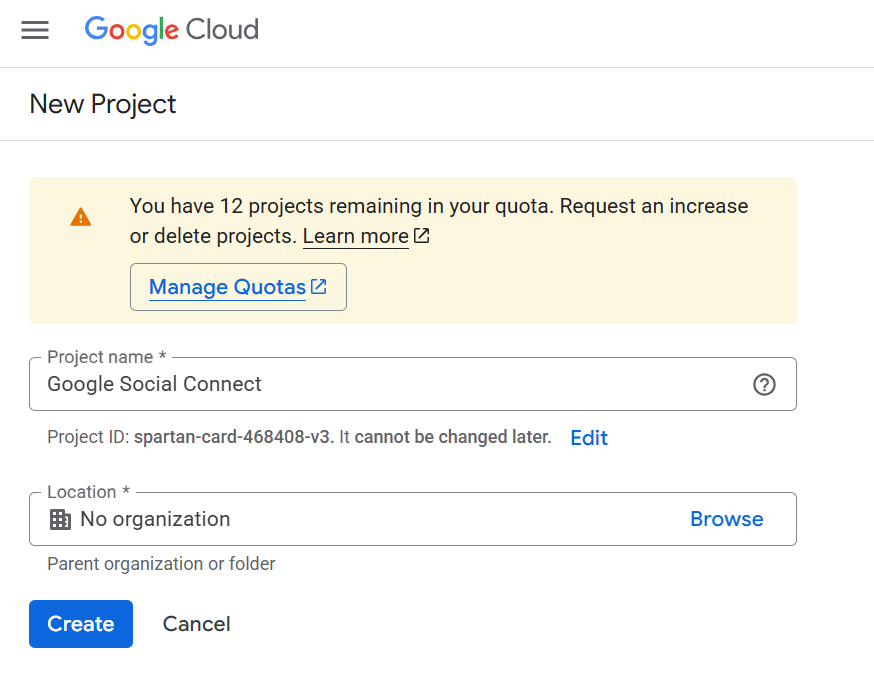This screenshot has height=696, width=874.
Task: Open the Learn more external link
Action: pos(366,236)
